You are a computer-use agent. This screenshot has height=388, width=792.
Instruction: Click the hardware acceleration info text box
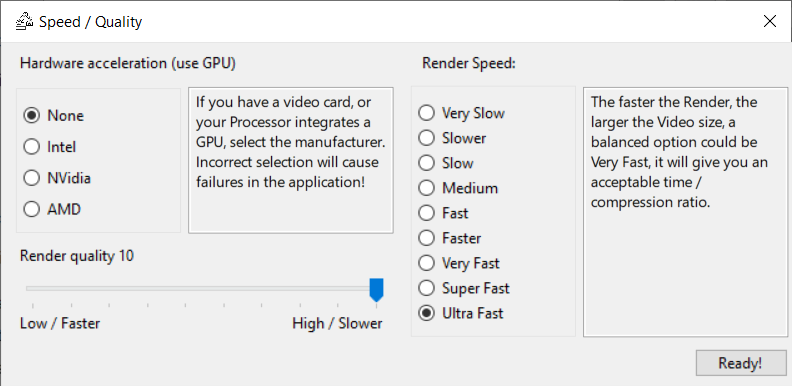click(x=290, y=161)
